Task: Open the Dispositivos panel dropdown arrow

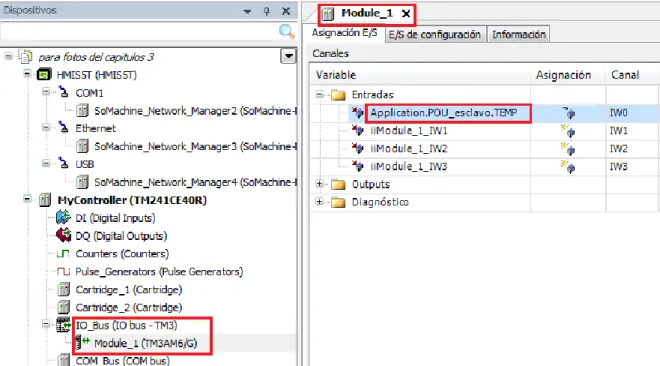Action: click(x=248, y=11)
